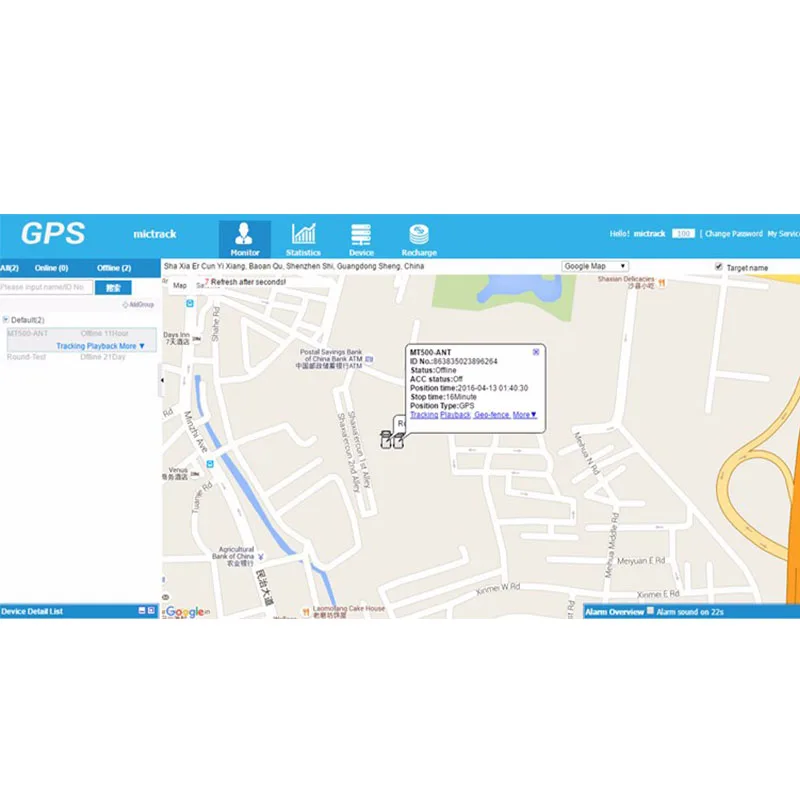Switch to the Offline (2) tab
800x800 pixels.
(x=114, y=268)
